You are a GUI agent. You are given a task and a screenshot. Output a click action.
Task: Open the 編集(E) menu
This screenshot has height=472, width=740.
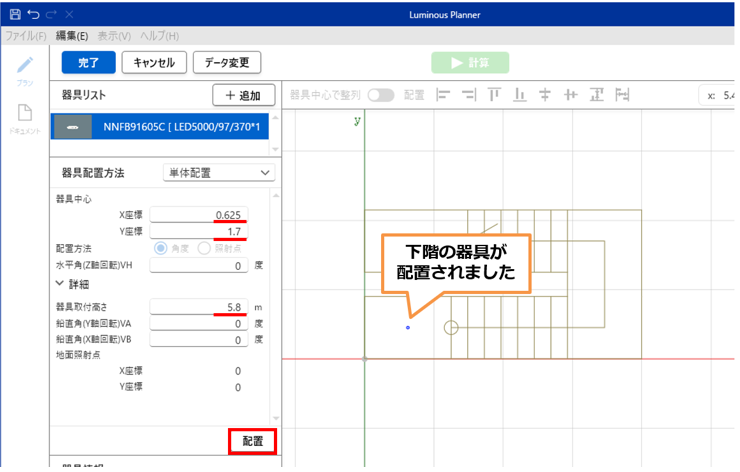[x=72, y=36]
